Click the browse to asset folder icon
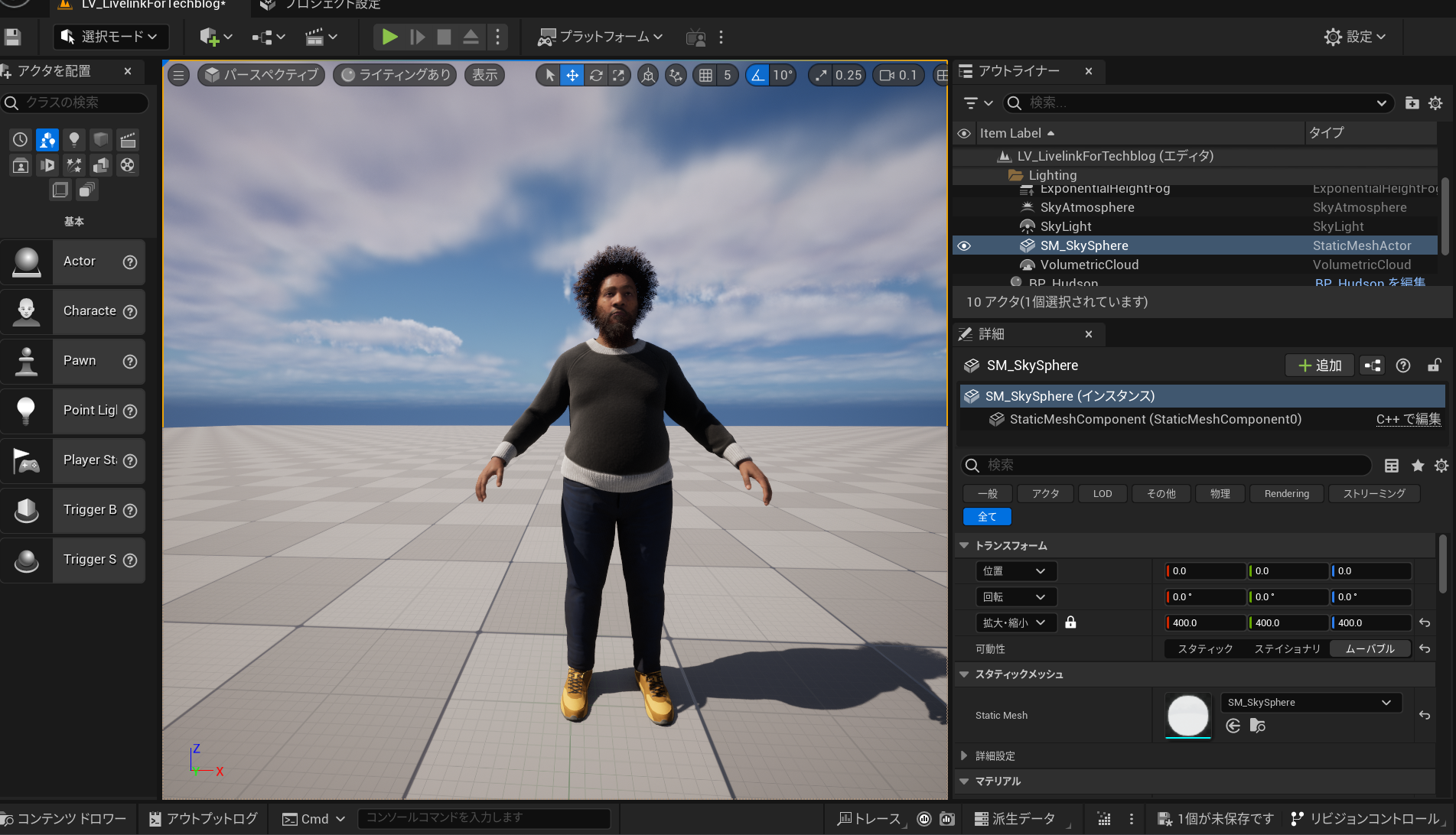 [1257, 726]
